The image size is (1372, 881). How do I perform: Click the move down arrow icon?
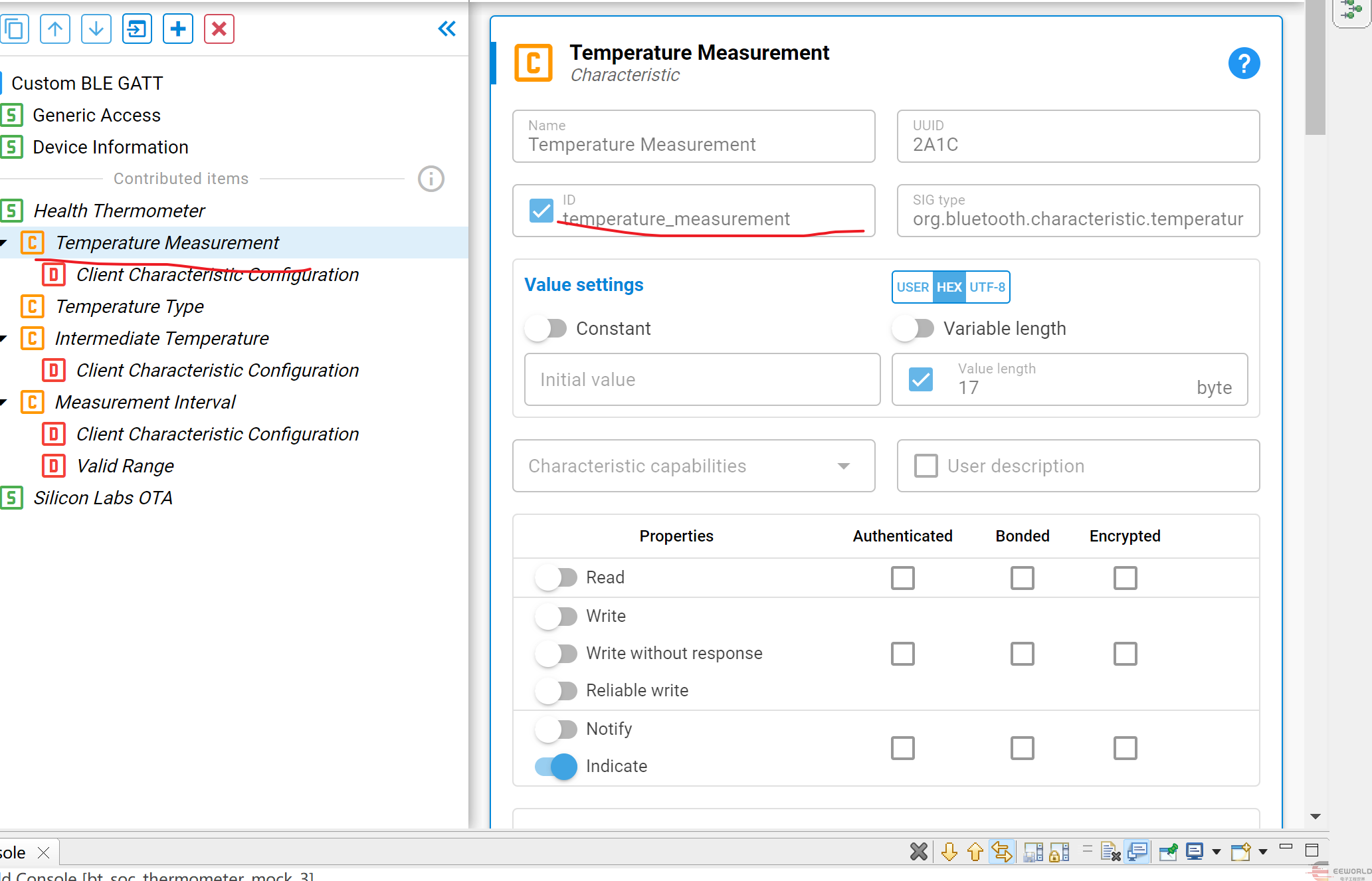pos(96,29)
